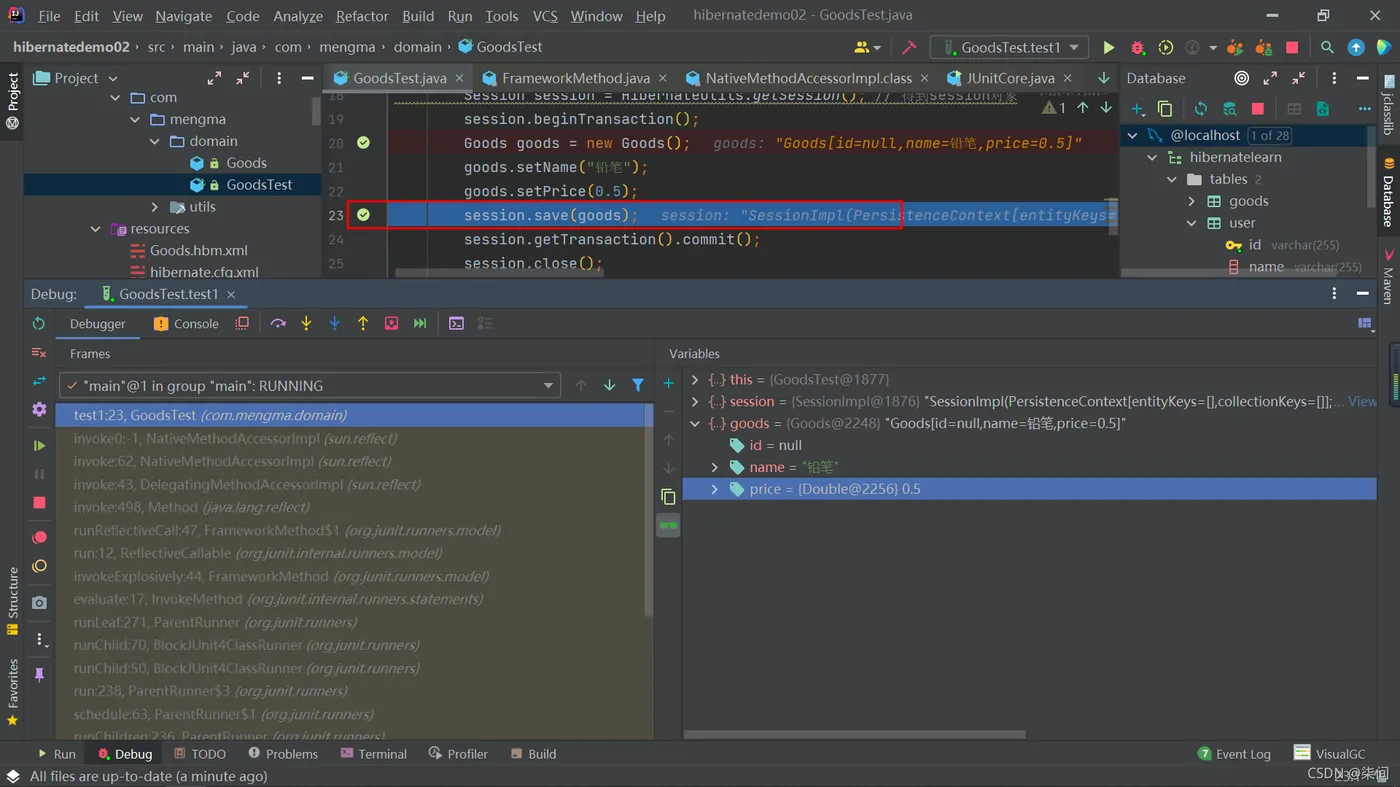The height and width of the screenshot is (787, 1400).
Task: Collapse the resources folder
Action: point(96,229)
